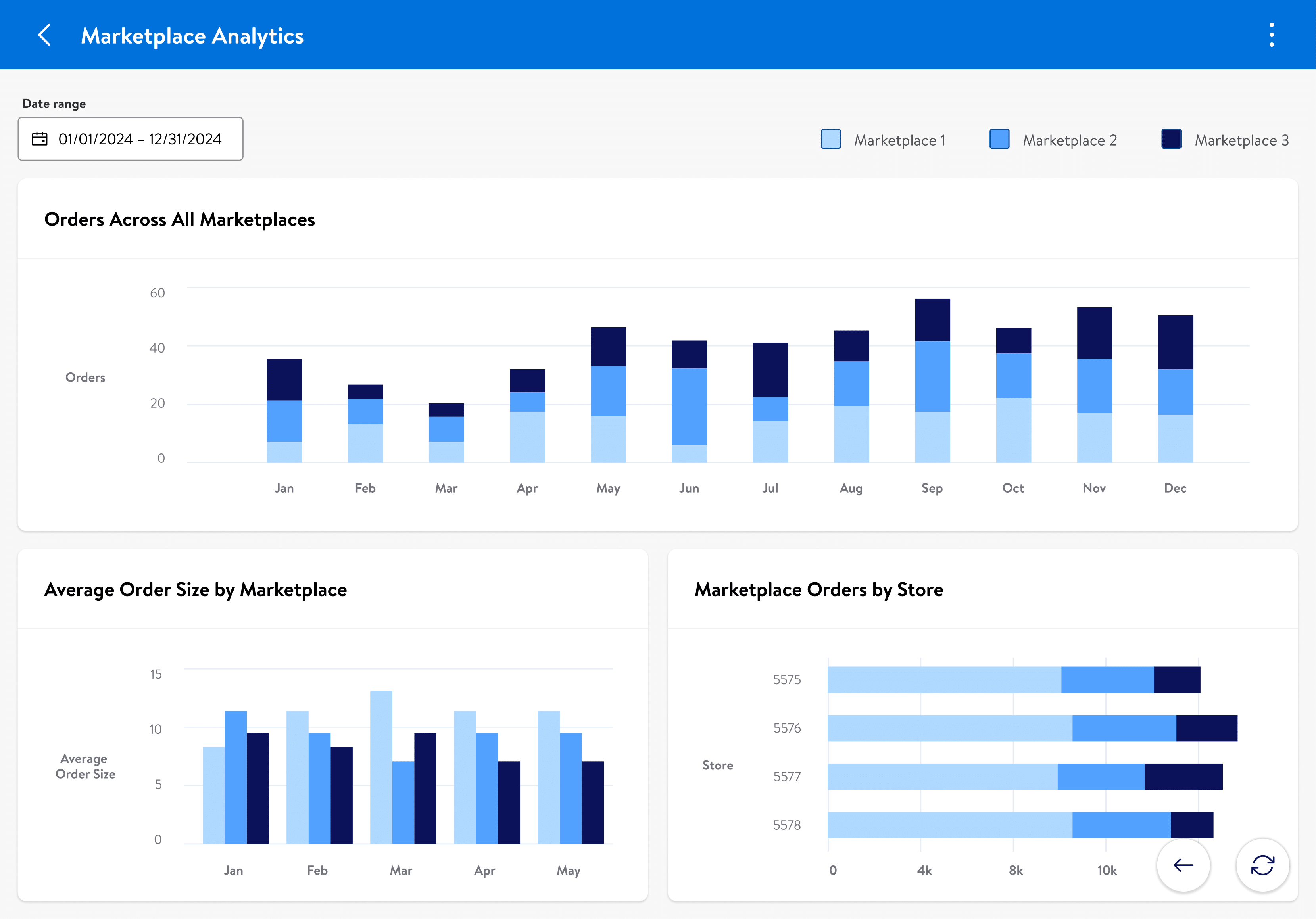
Task: Select store 5576 horizontal bar
Action: [1032, 728]
